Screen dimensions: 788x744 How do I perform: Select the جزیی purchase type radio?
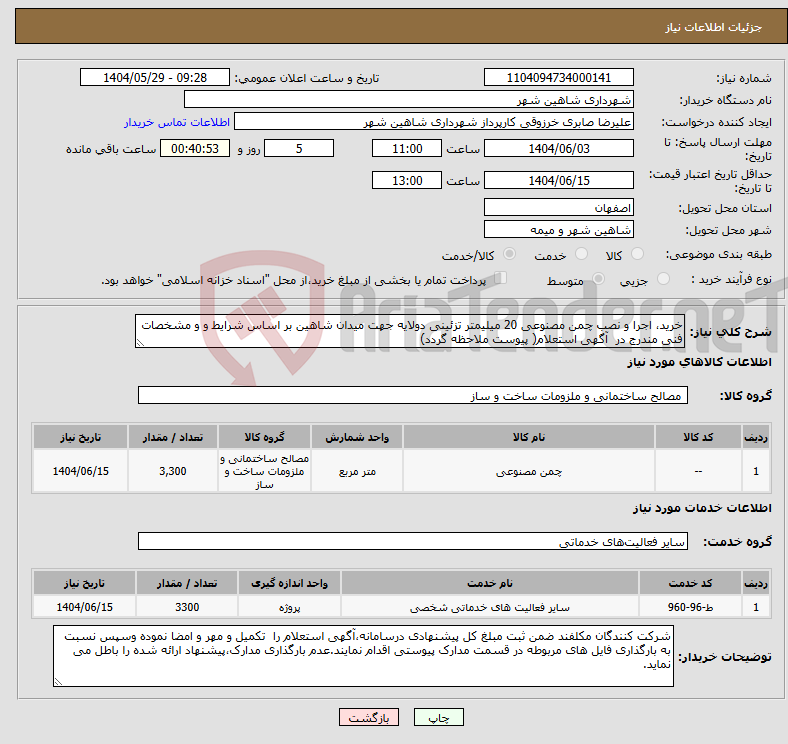click(x=663, y=278)
